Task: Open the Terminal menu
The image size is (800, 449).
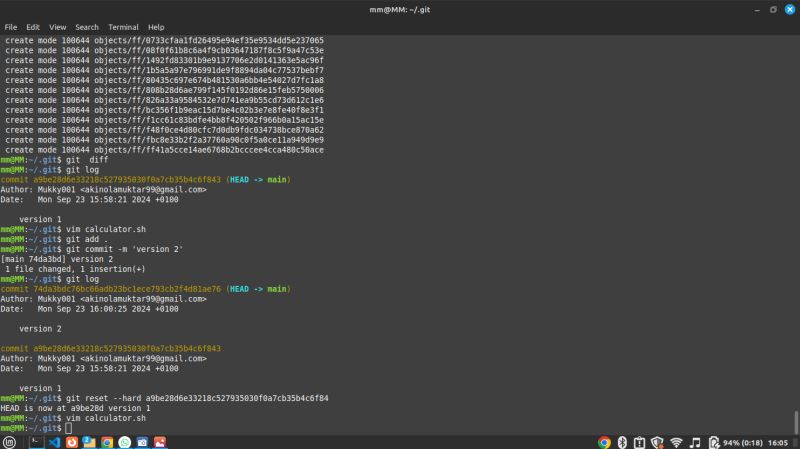Action: 123,27
